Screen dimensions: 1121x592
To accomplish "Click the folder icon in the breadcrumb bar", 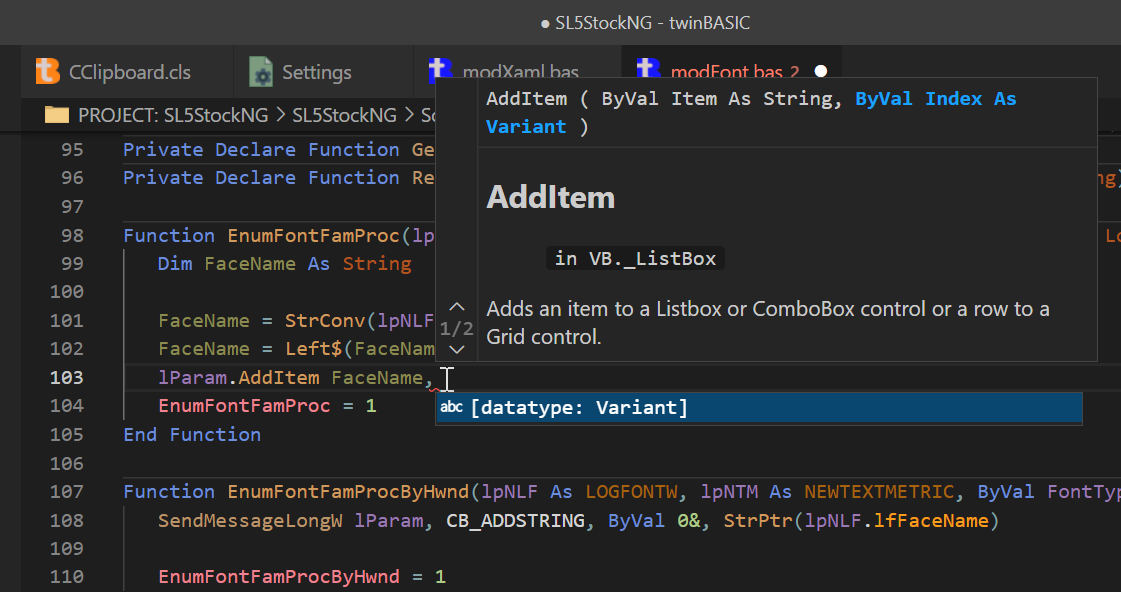I will (56, 115).
